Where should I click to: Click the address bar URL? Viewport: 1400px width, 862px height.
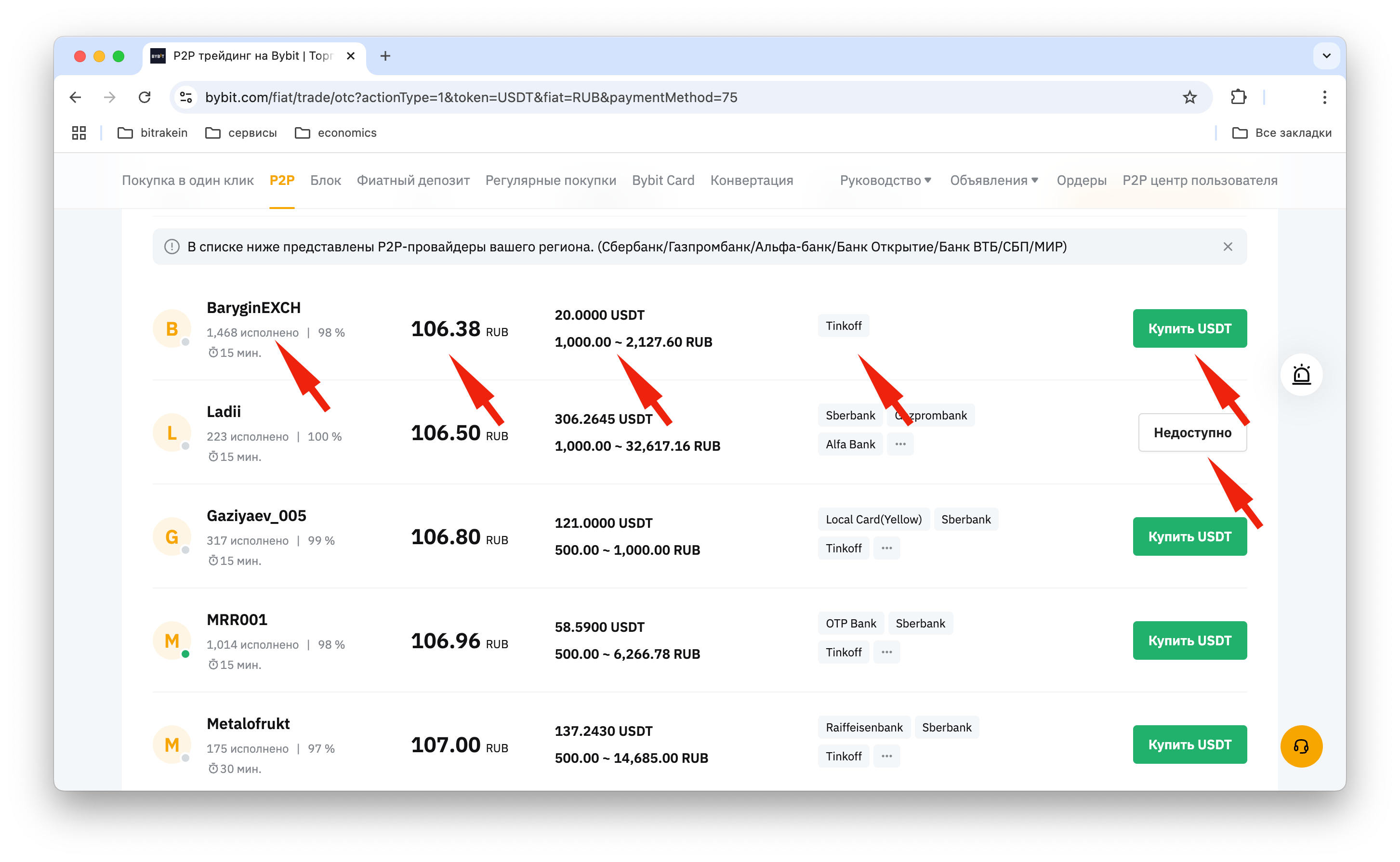pyautogui.click(x=471, y=97)
